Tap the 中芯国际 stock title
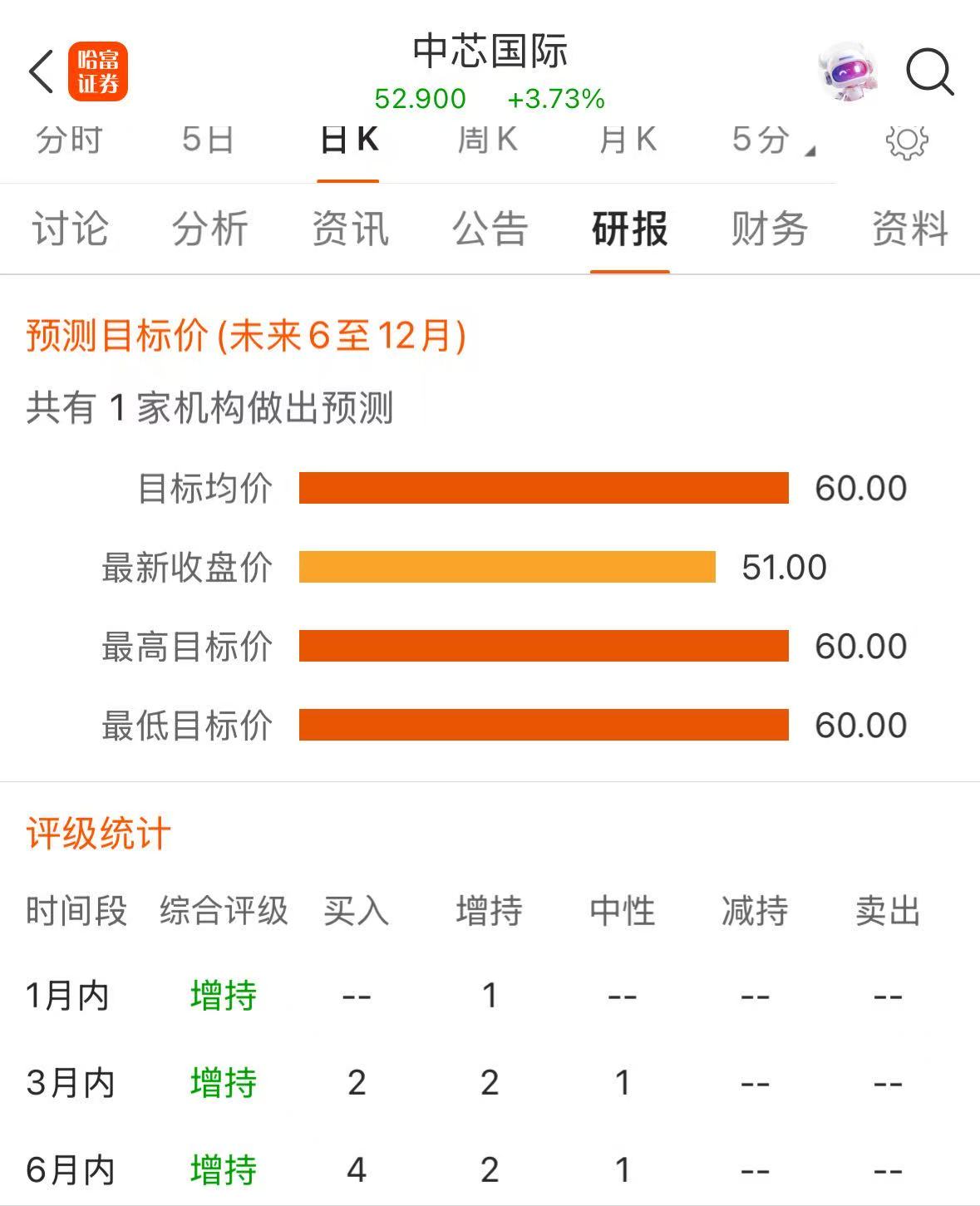Viewport: 980px width, 1206px height. click(490, 52)
